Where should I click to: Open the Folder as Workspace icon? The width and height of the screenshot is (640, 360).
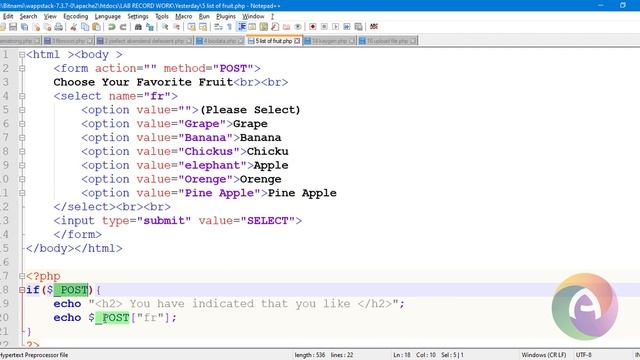point(287,27)
